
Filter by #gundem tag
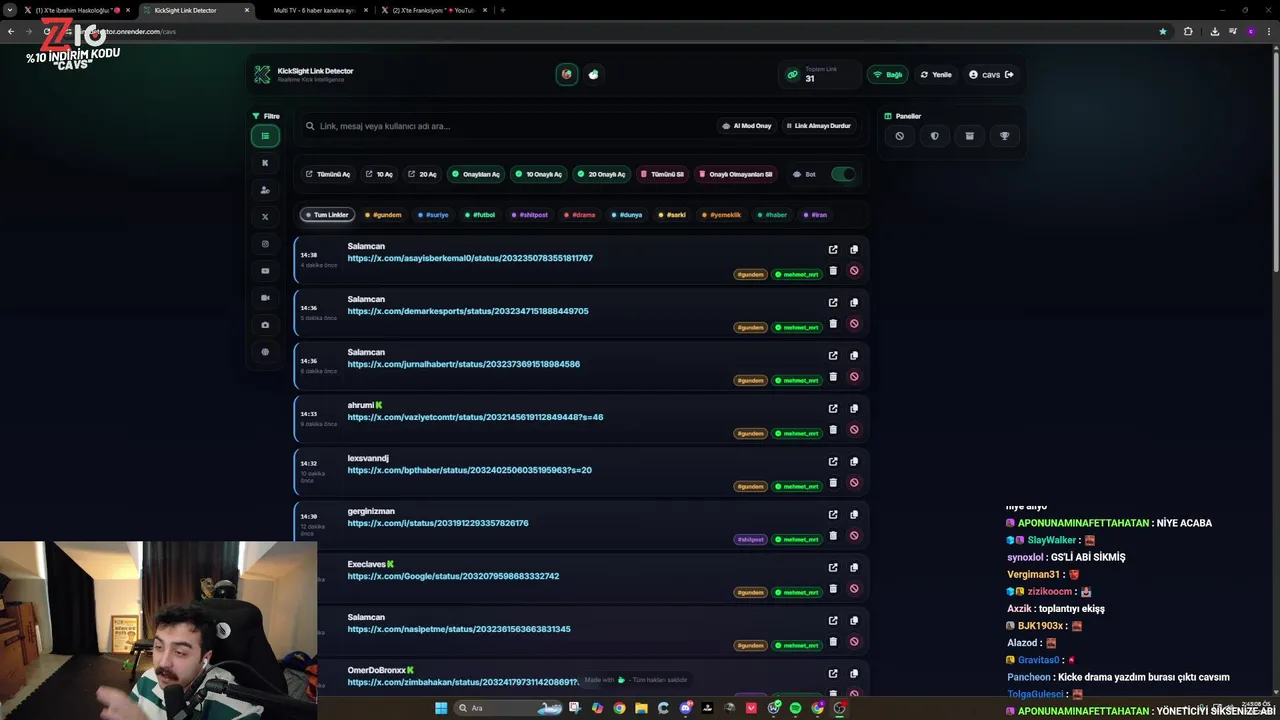(383, 215)
